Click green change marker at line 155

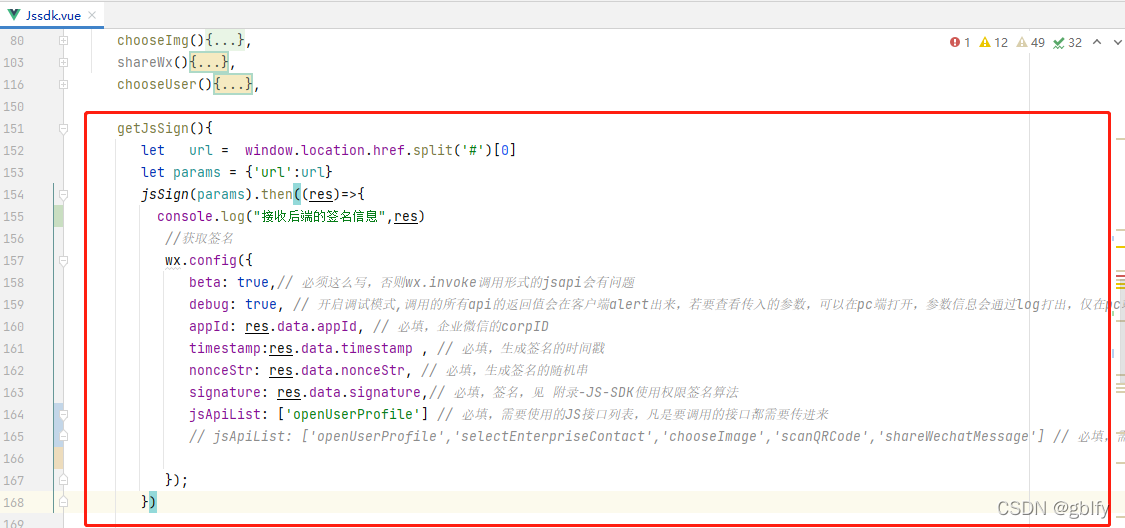(59, 217)
